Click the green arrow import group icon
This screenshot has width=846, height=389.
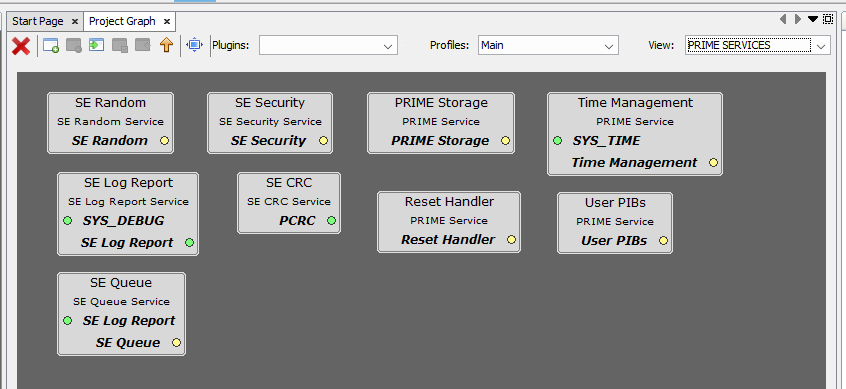coord(97,45)
